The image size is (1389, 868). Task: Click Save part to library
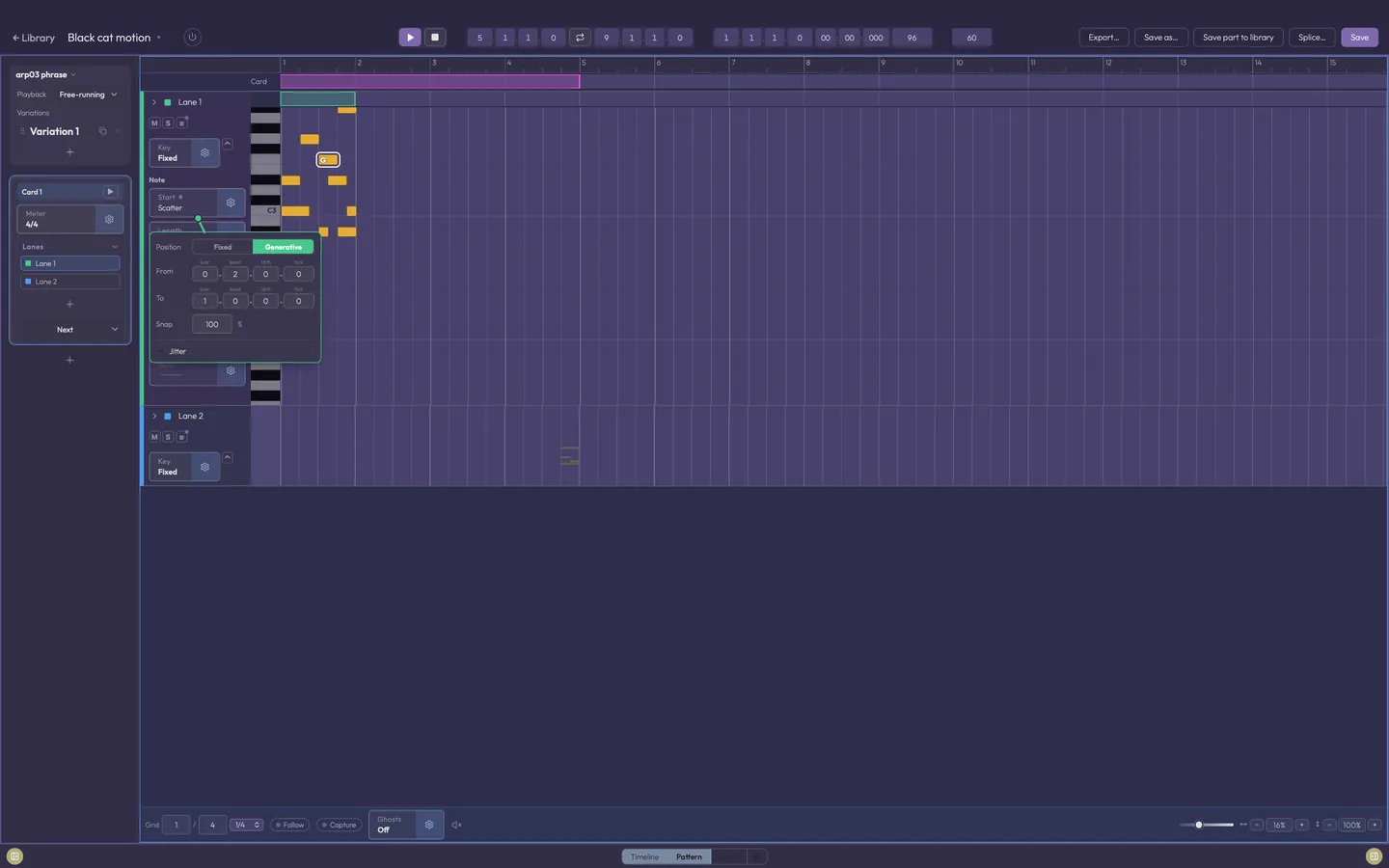click(1239, 38)
